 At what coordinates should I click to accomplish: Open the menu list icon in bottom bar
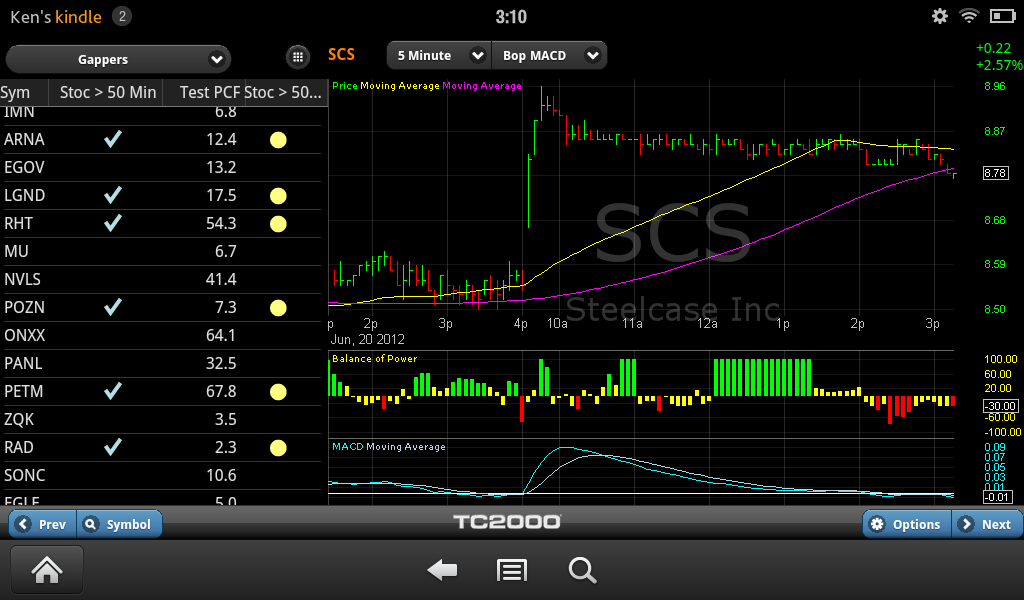(512, 570)
